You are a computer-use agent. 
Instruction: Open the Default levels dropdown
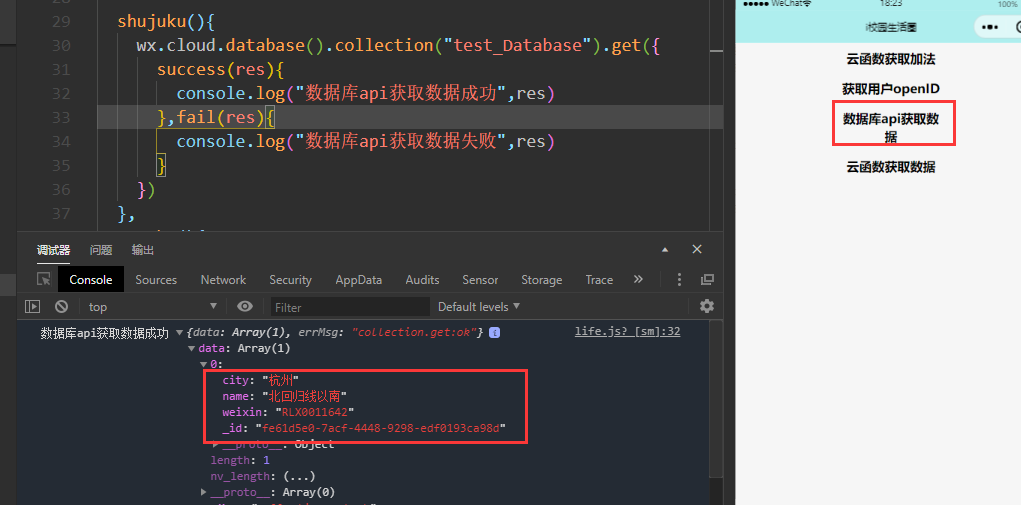[x=479, y=307]
